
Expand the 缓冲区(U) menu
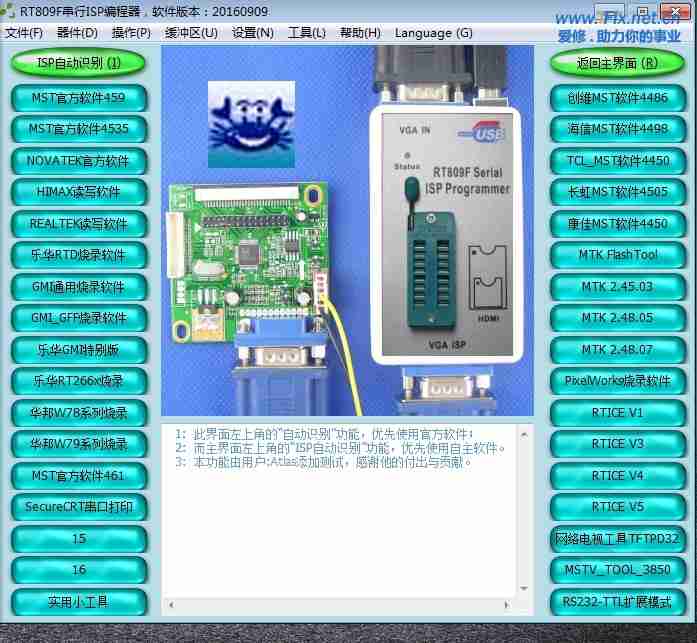click(191, 32)
